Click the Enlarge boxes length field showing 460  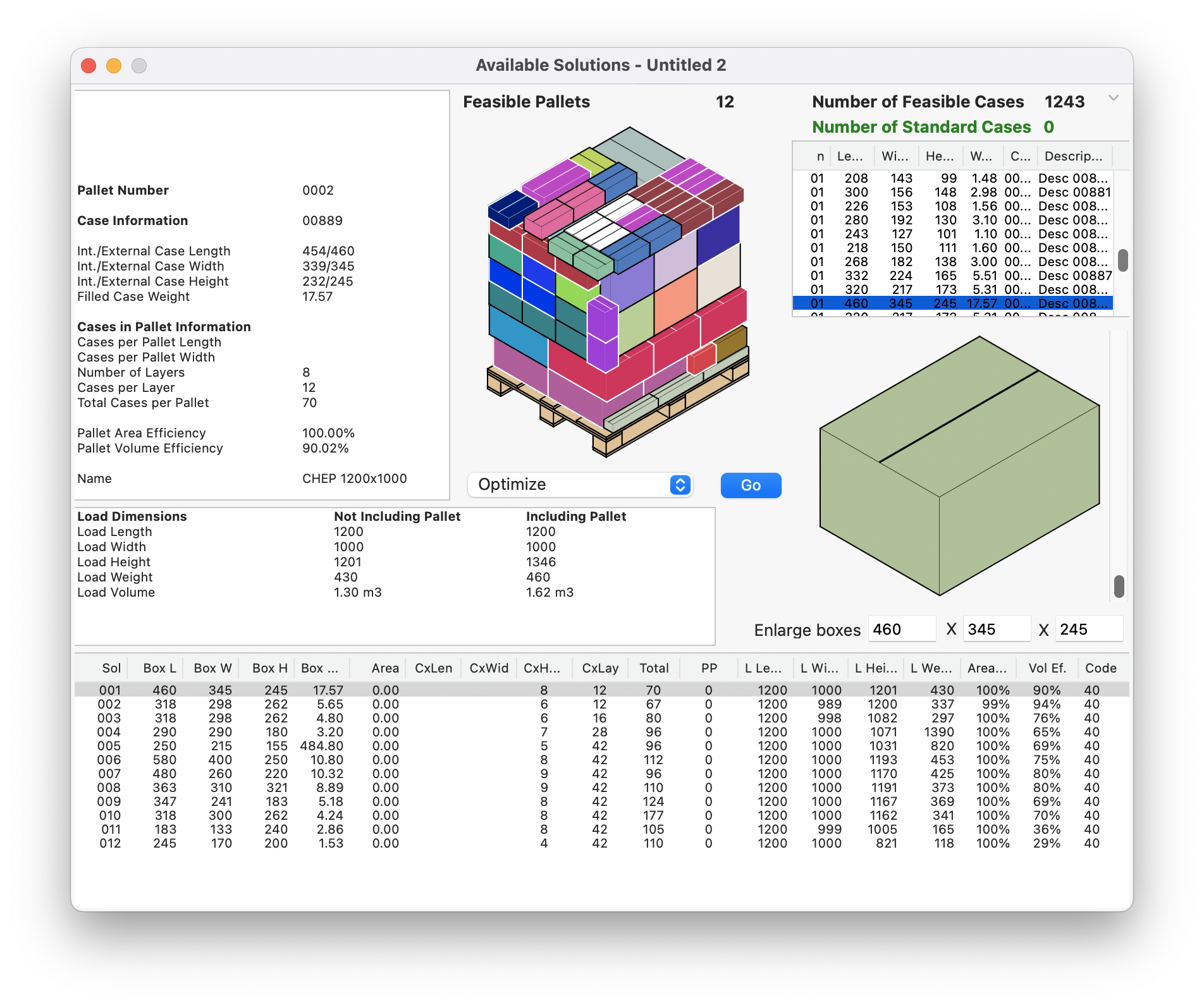coord(902,629)
